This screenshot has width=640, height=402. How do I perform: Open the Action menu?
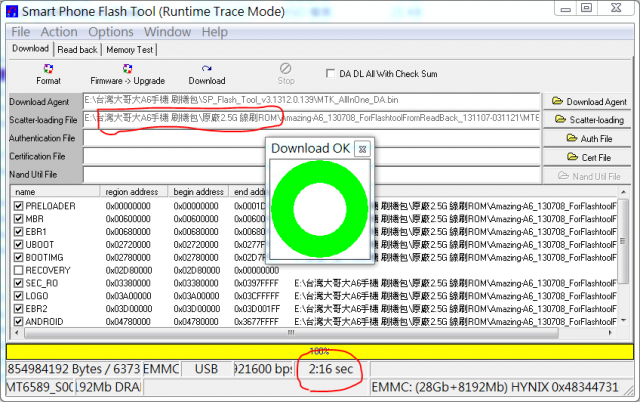tap(59, 32)
